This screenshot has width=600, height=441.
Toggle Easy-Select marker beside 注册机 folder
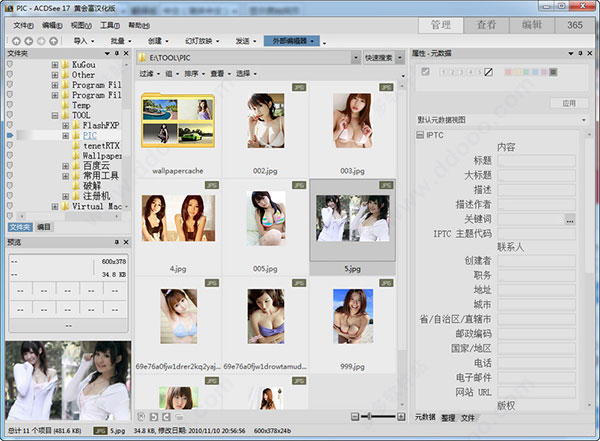pos(10,196)
